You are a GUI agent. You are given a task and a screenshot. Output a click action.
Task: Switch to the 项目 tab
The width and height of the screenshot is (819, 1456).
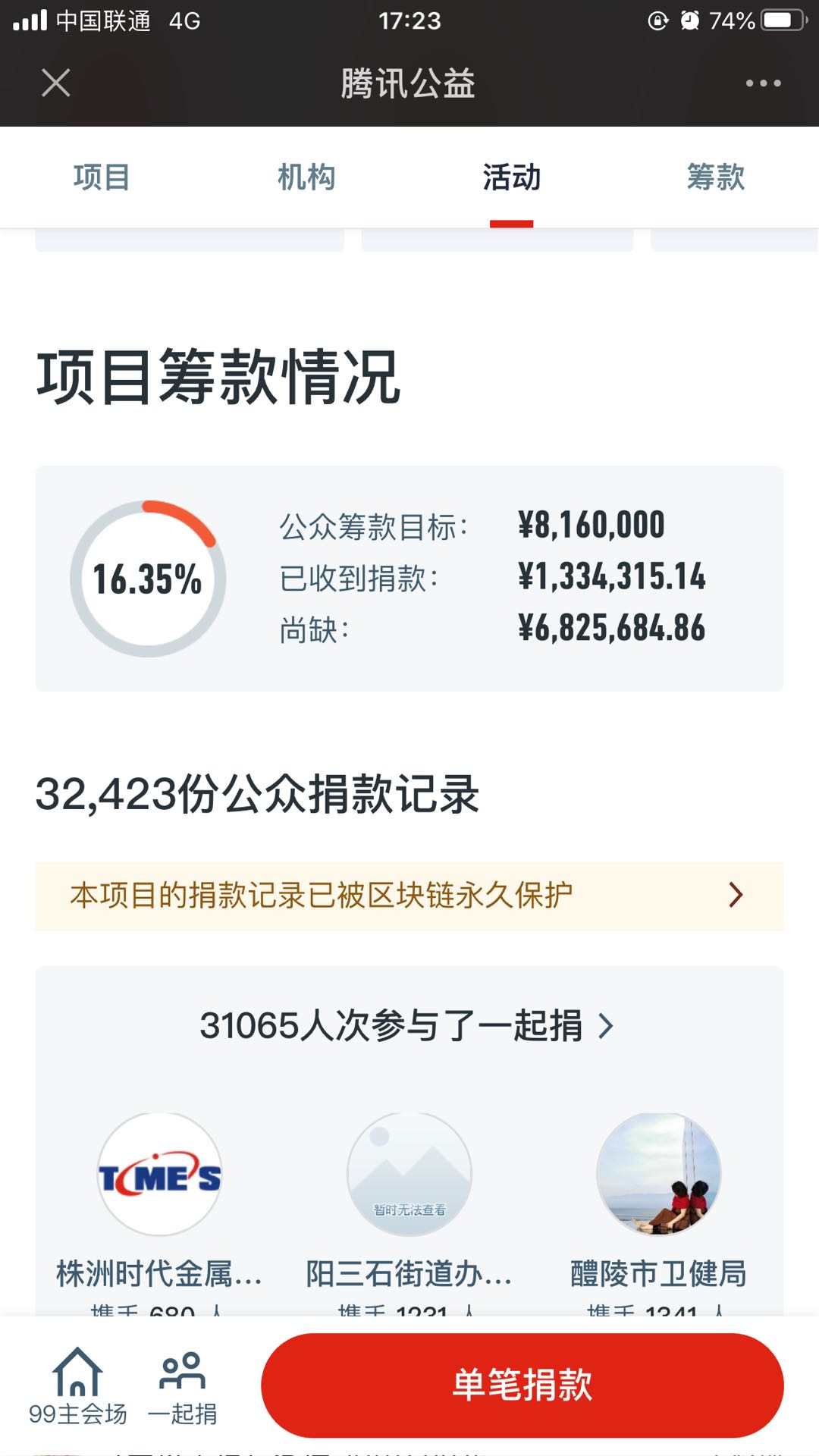point(102,177)
